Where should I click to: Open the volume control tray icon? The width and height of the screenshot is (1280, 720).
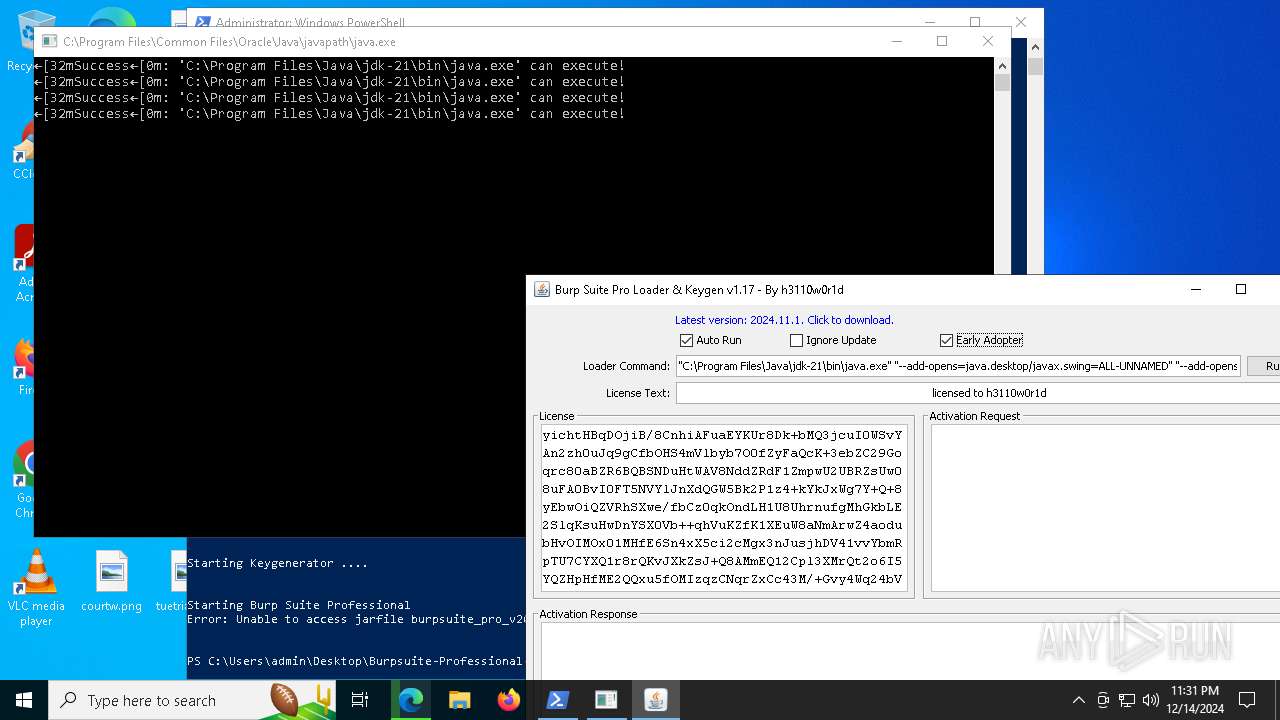pyautogui.click(x=1151, y=700)
